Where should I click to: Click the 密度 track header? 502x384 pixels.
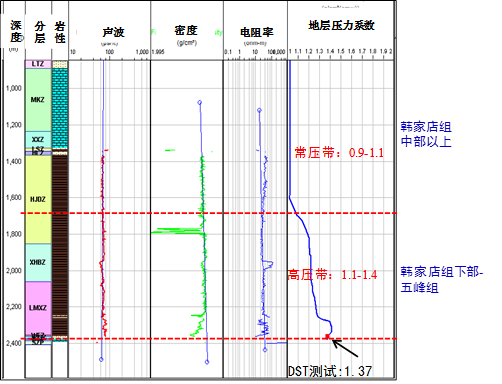186,31
